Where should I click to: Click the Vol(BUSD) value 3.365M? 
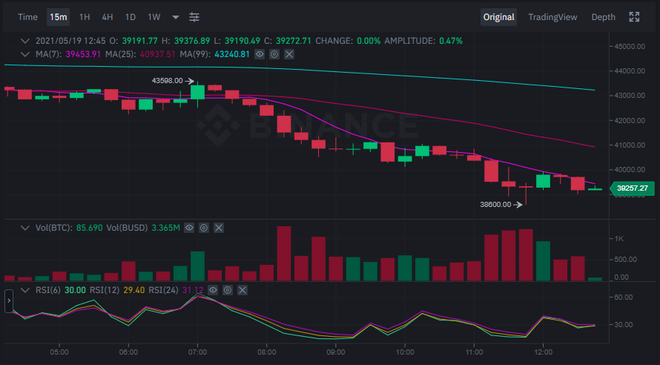coord(165,228)
